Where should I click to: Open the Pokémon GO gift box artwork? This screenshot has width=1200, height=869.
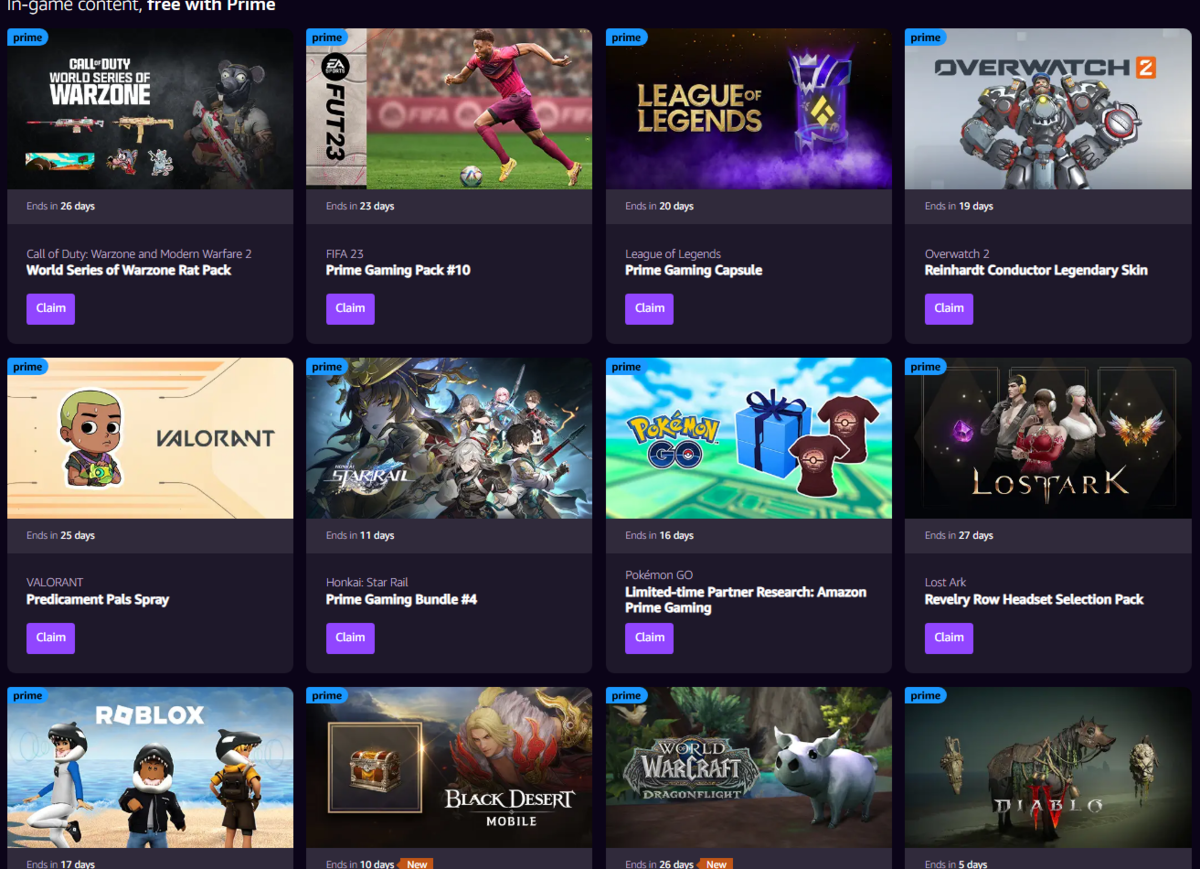pyautogui.click(x=749, y=438)
